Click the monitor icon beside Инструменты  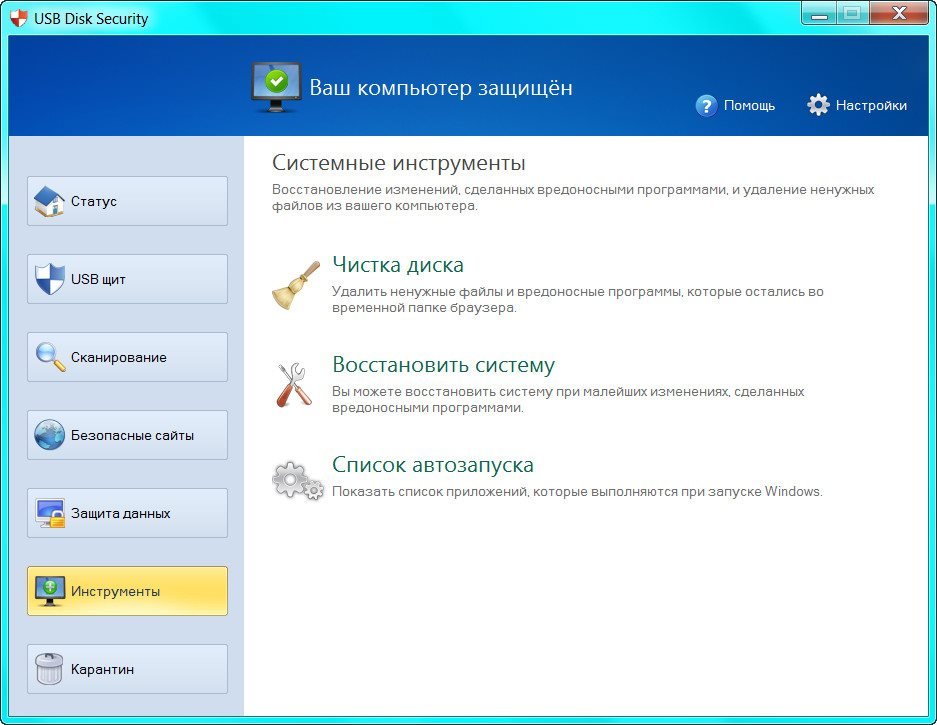(50, 591)
